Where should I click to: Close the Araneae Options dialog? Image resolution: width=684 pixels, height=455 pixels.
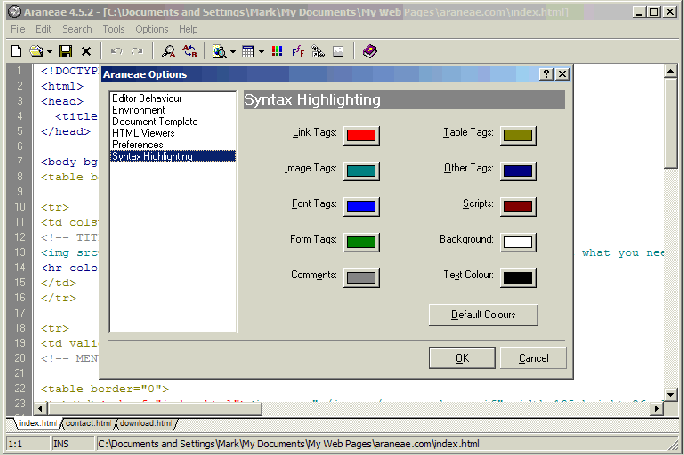tap(563, 74)
